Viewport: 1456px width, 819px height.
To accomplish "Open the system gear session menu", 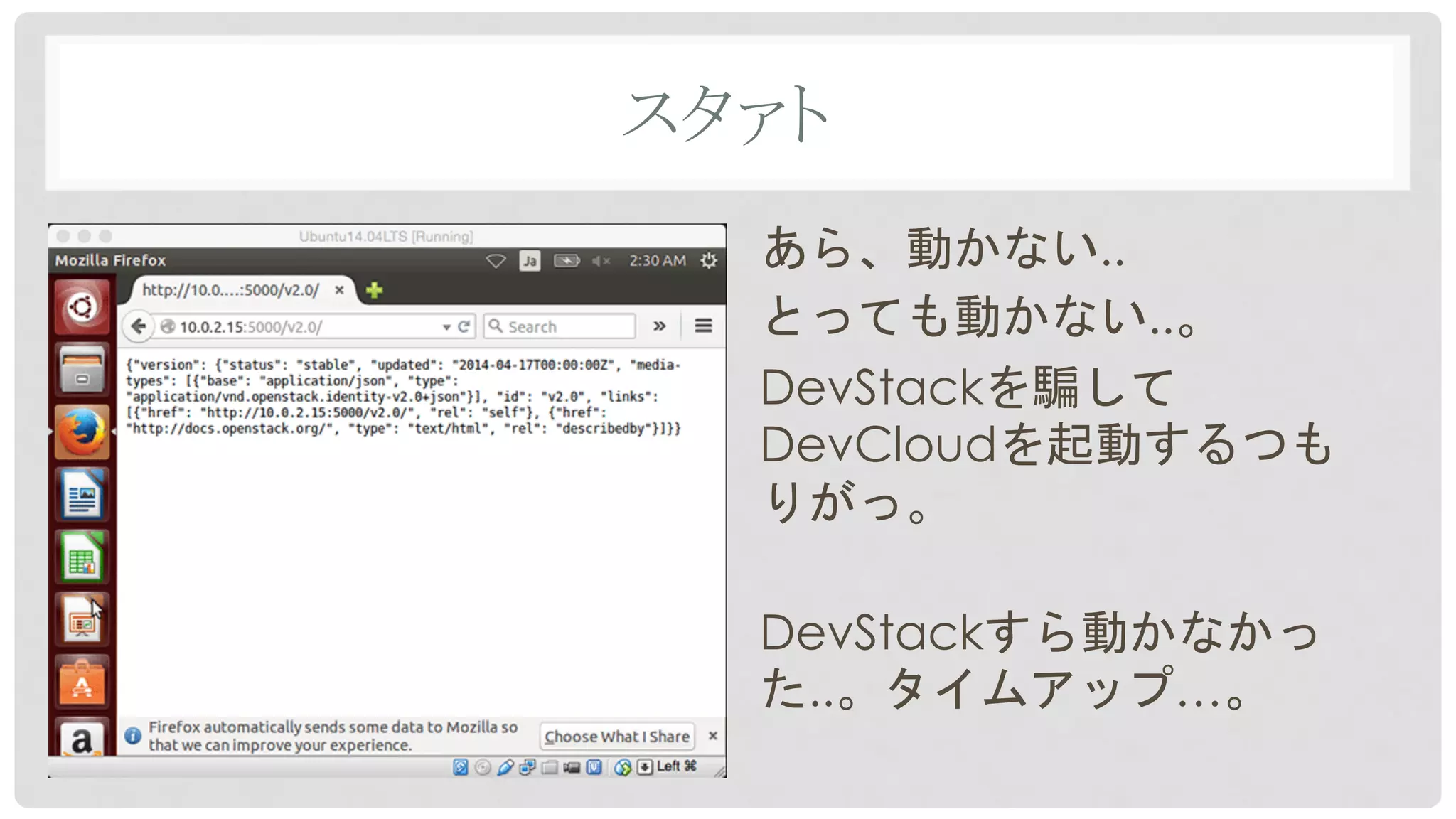I will tap(709, 261).
